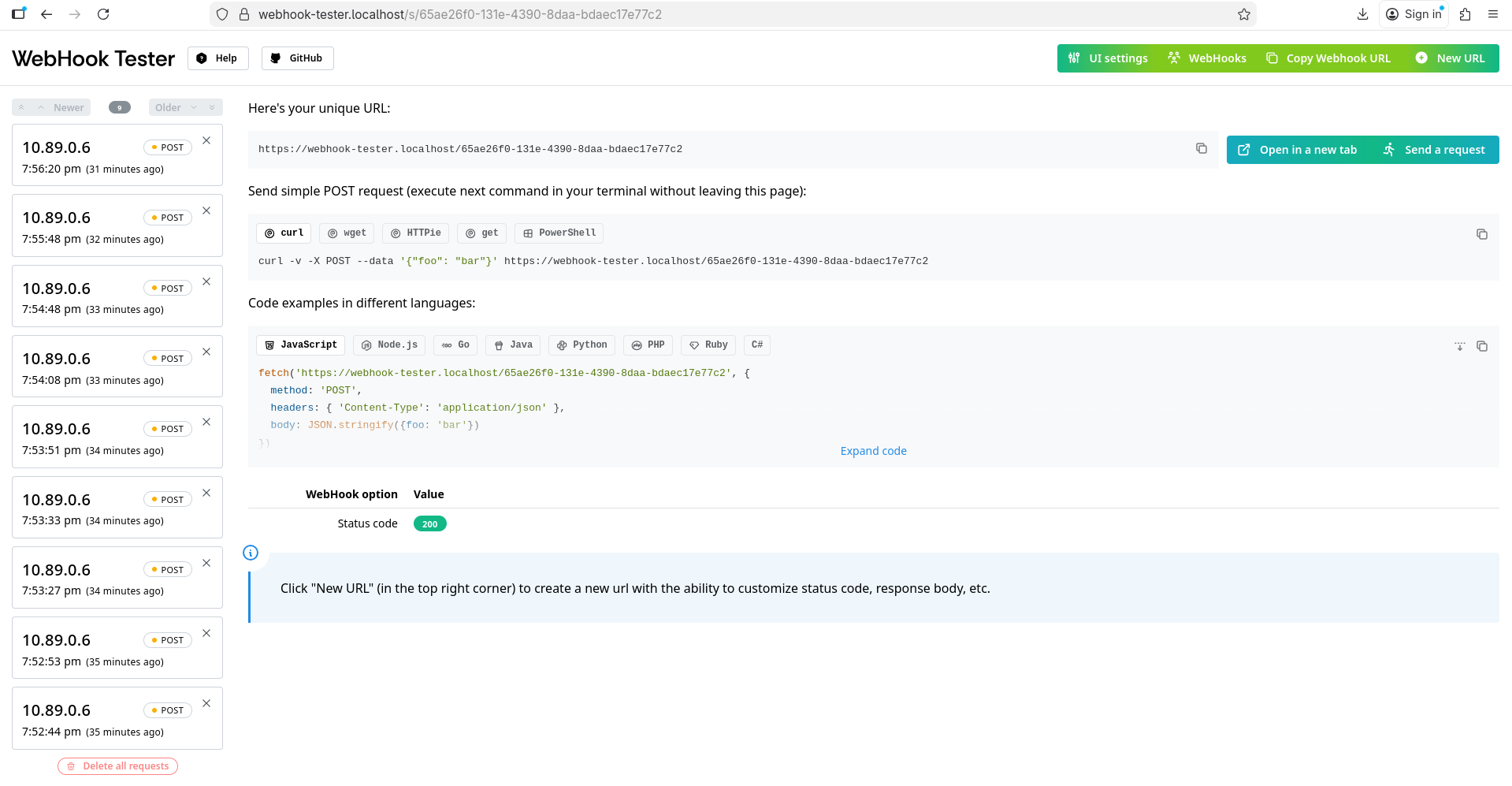
Task: Click the expand code icon beside the copy icon
Action: tap(1459, 346)
